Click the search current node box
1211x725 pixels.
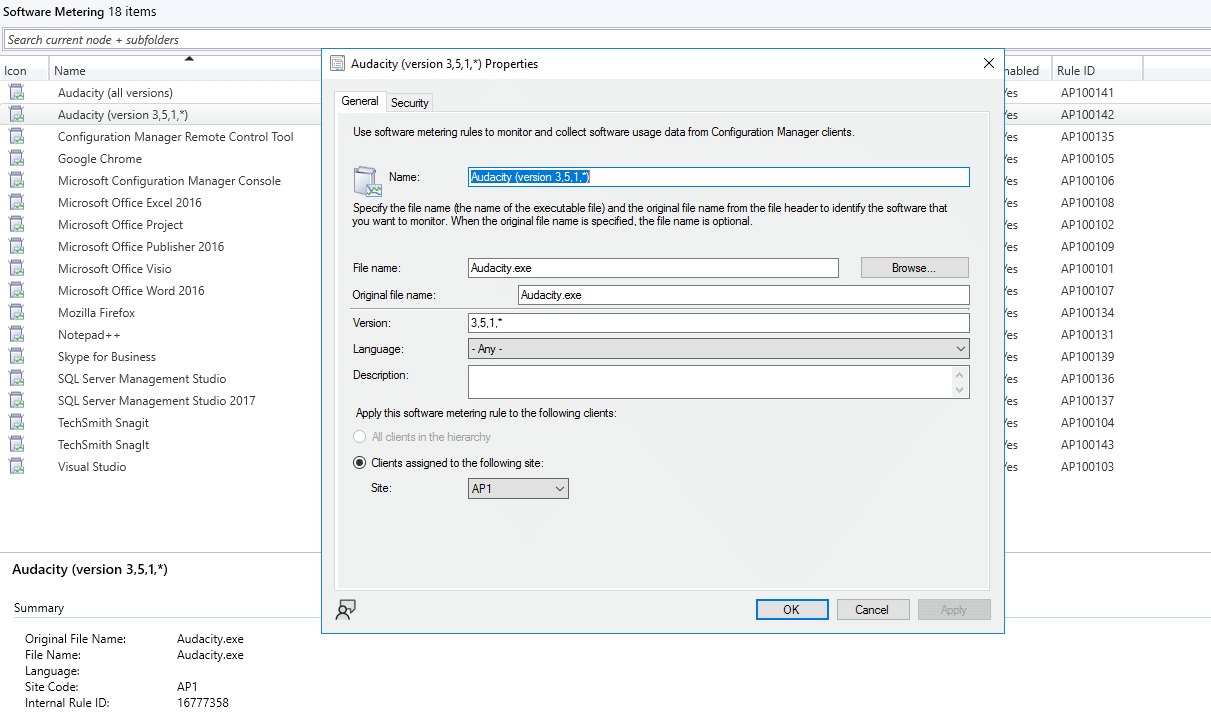pyautogui.click(x=160, y=40)
